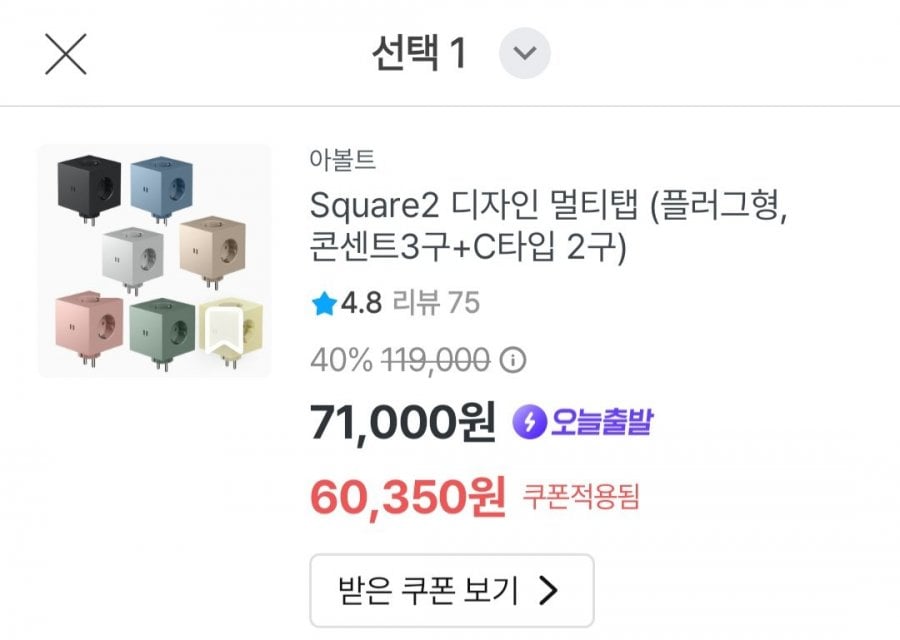Close the selection panel with X
The width and height of the screenshot is (900, 640).
[x=66, y=54]
